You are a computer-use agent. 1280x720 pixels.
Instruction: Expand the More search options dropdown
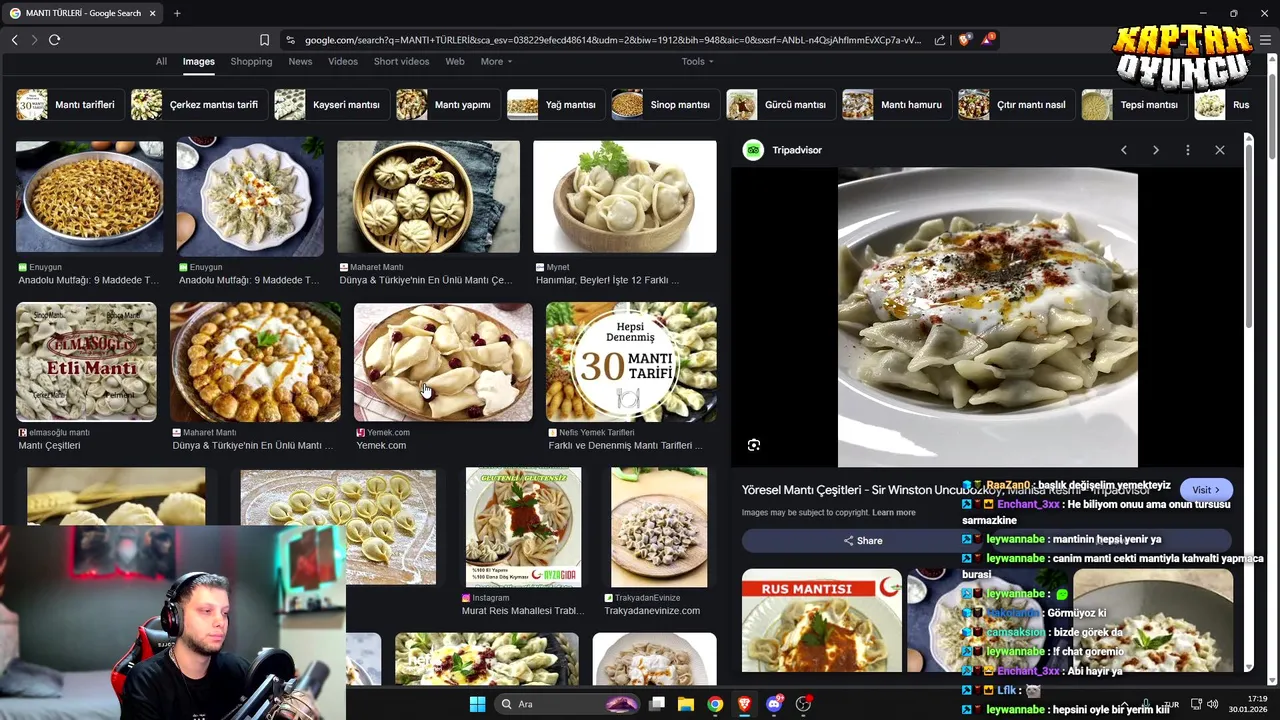coord(496,61)
